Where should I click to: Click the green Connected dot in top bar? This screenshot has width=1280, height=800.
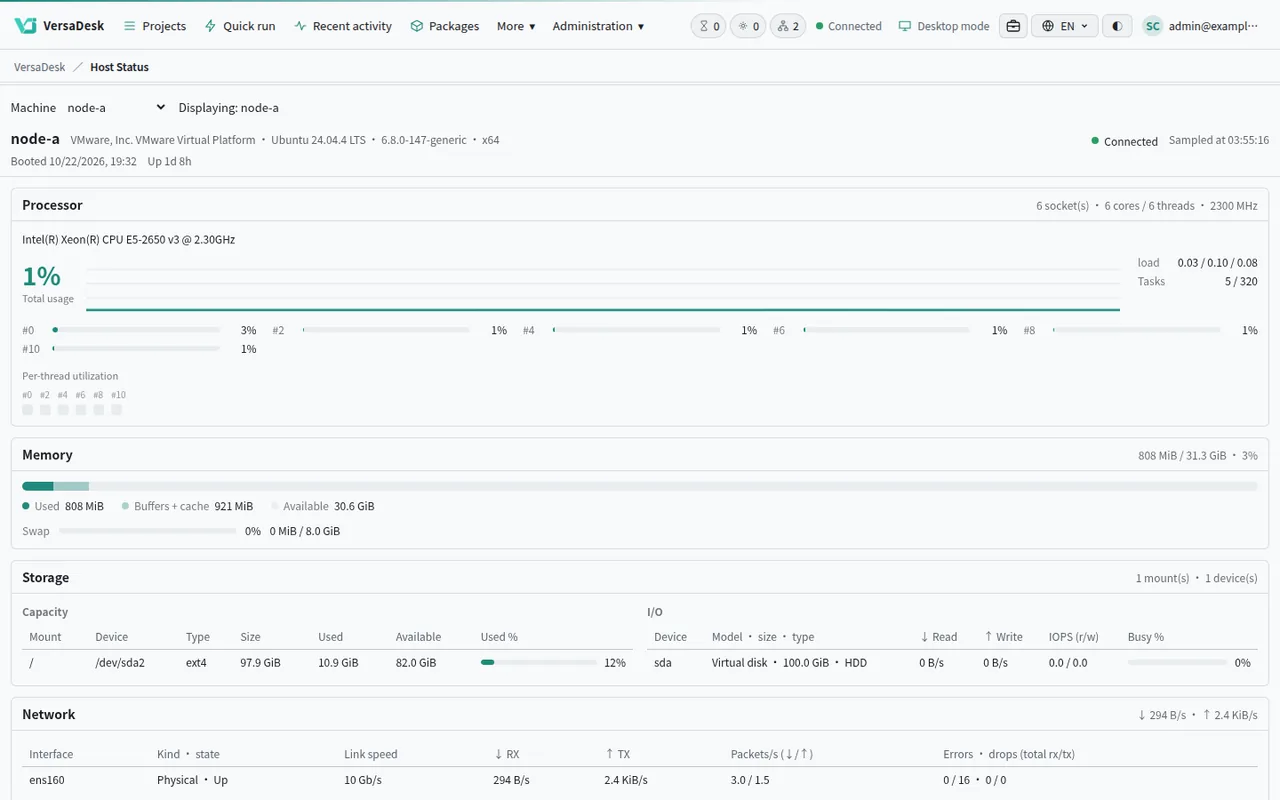click(x=820, y=26)
